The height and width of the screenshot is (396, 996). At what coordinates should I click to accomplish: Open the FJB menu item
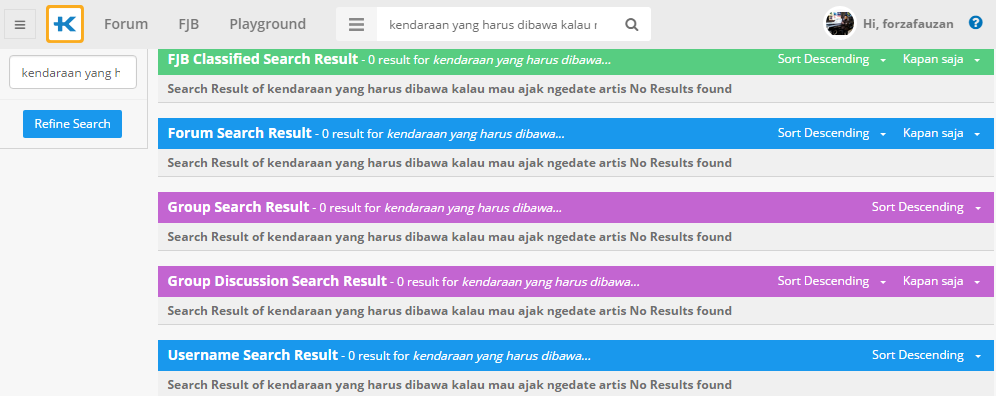click(x=189, y=24)
